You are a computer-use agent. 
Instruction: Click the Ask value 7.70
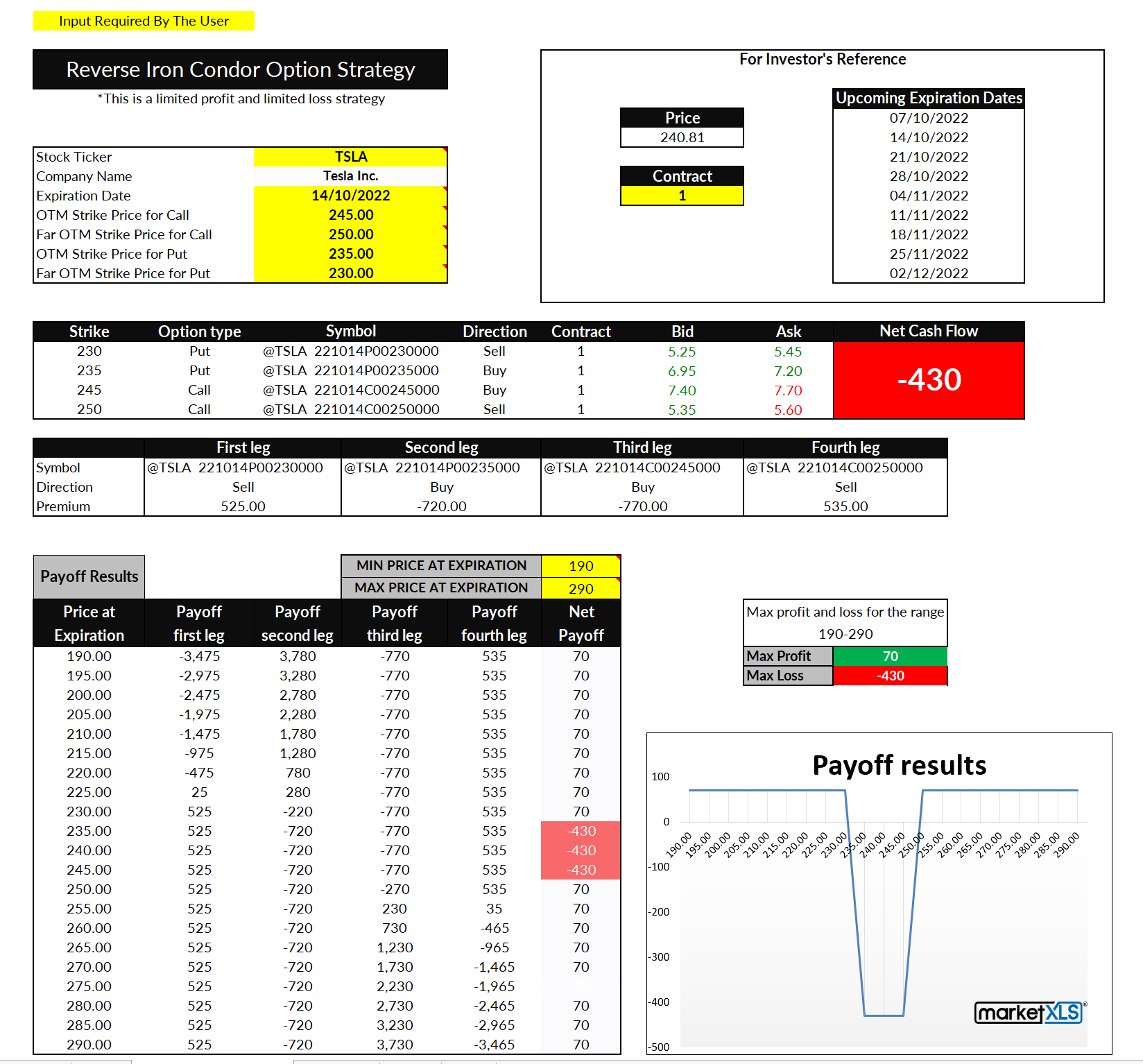[x=788, y=391]
